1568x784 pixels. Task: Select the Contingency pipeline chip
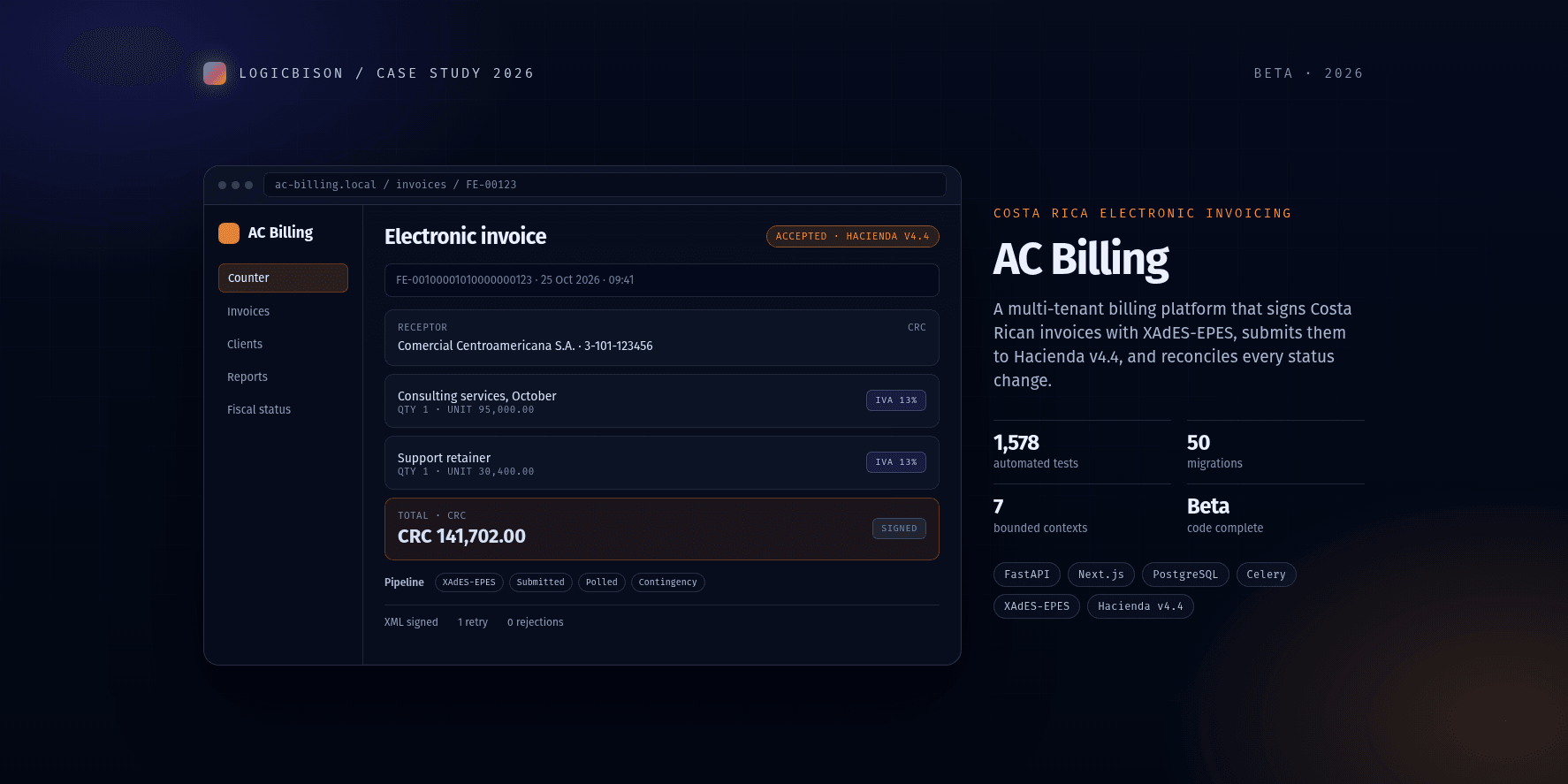point(668,582)
